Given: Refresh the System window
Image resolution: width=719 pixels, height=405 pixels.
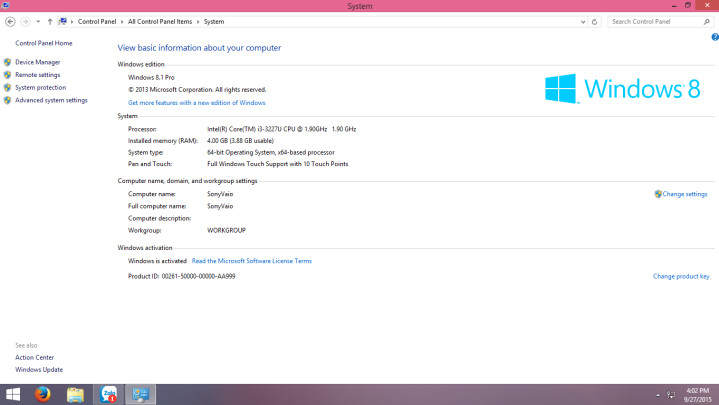Looking at the screenshot, I should click(x=595, y=21).
